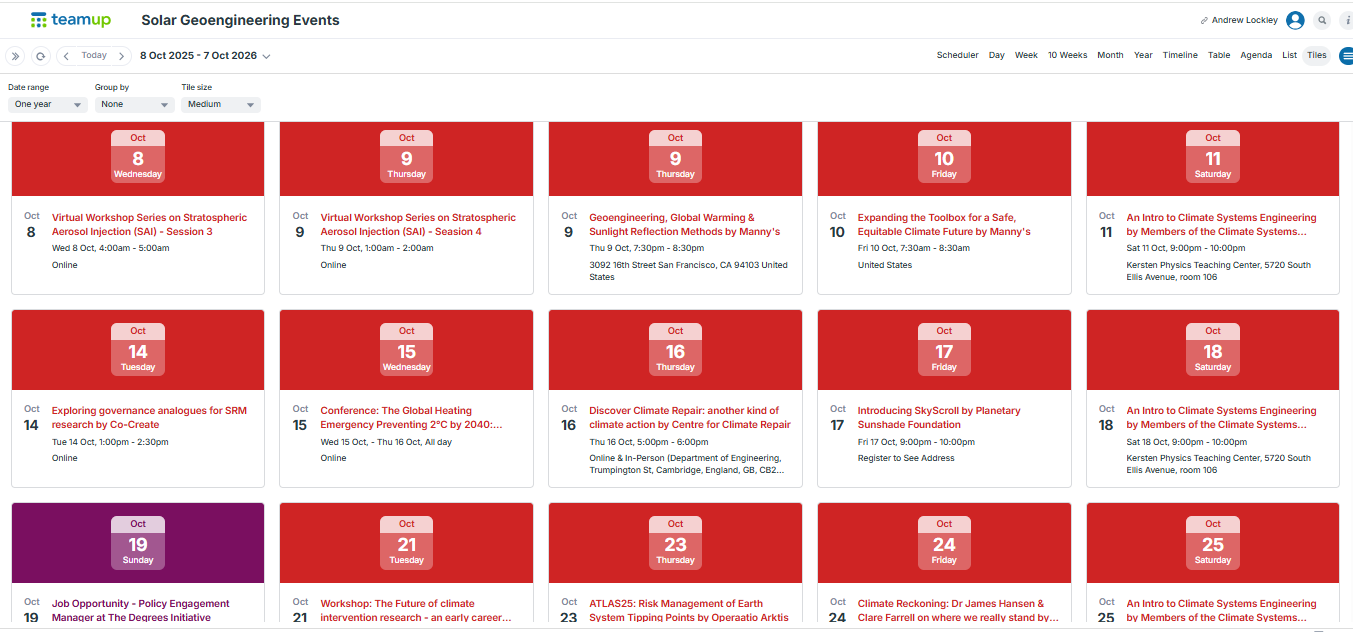Open Climate Reckoning: Dr James Hansen event
This screenshot has width=1353, height=632.
click(x=958, y=611)
